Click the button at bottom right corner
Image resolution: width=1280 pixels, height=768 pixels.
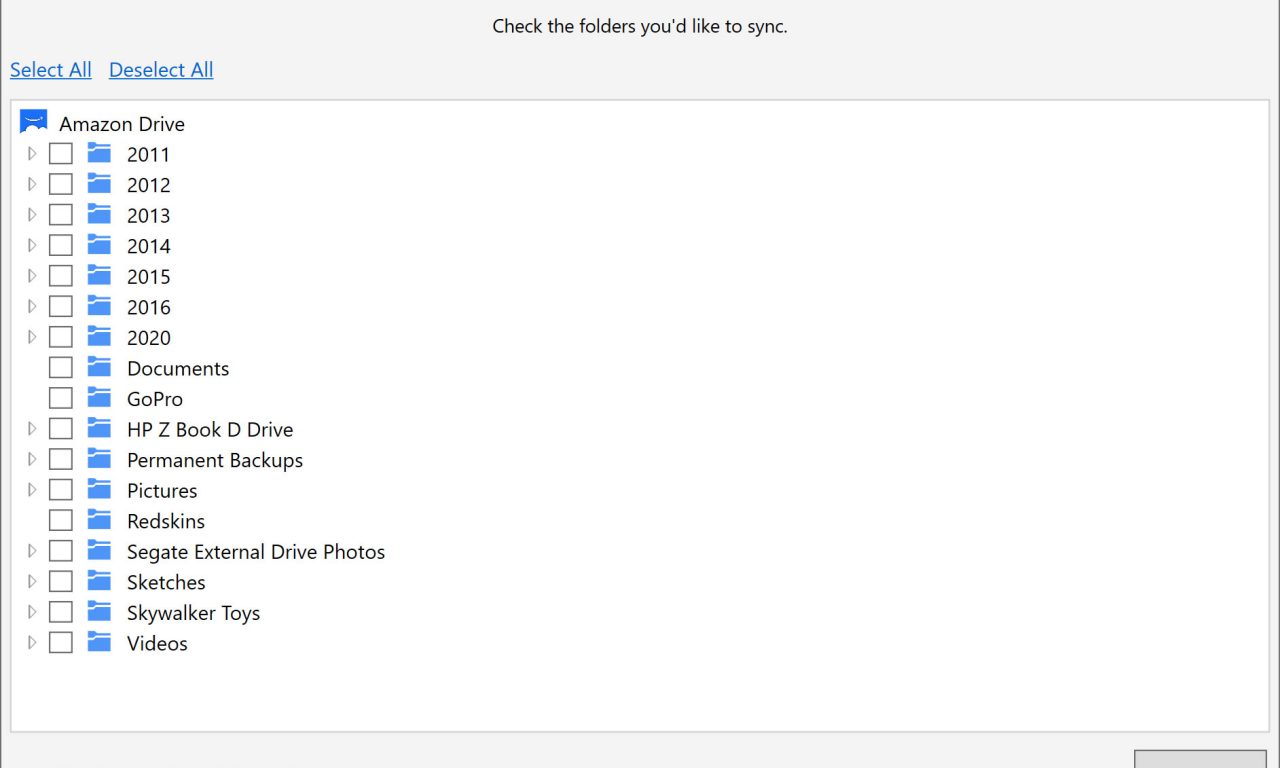pos(1199,759)
